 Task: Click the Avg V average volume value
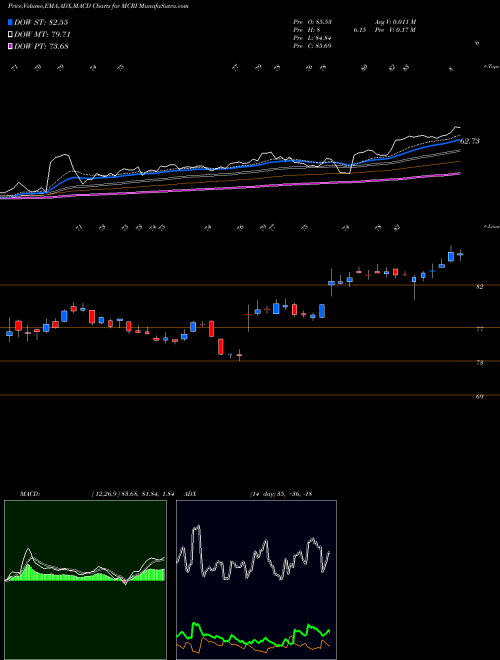[404, 22]
